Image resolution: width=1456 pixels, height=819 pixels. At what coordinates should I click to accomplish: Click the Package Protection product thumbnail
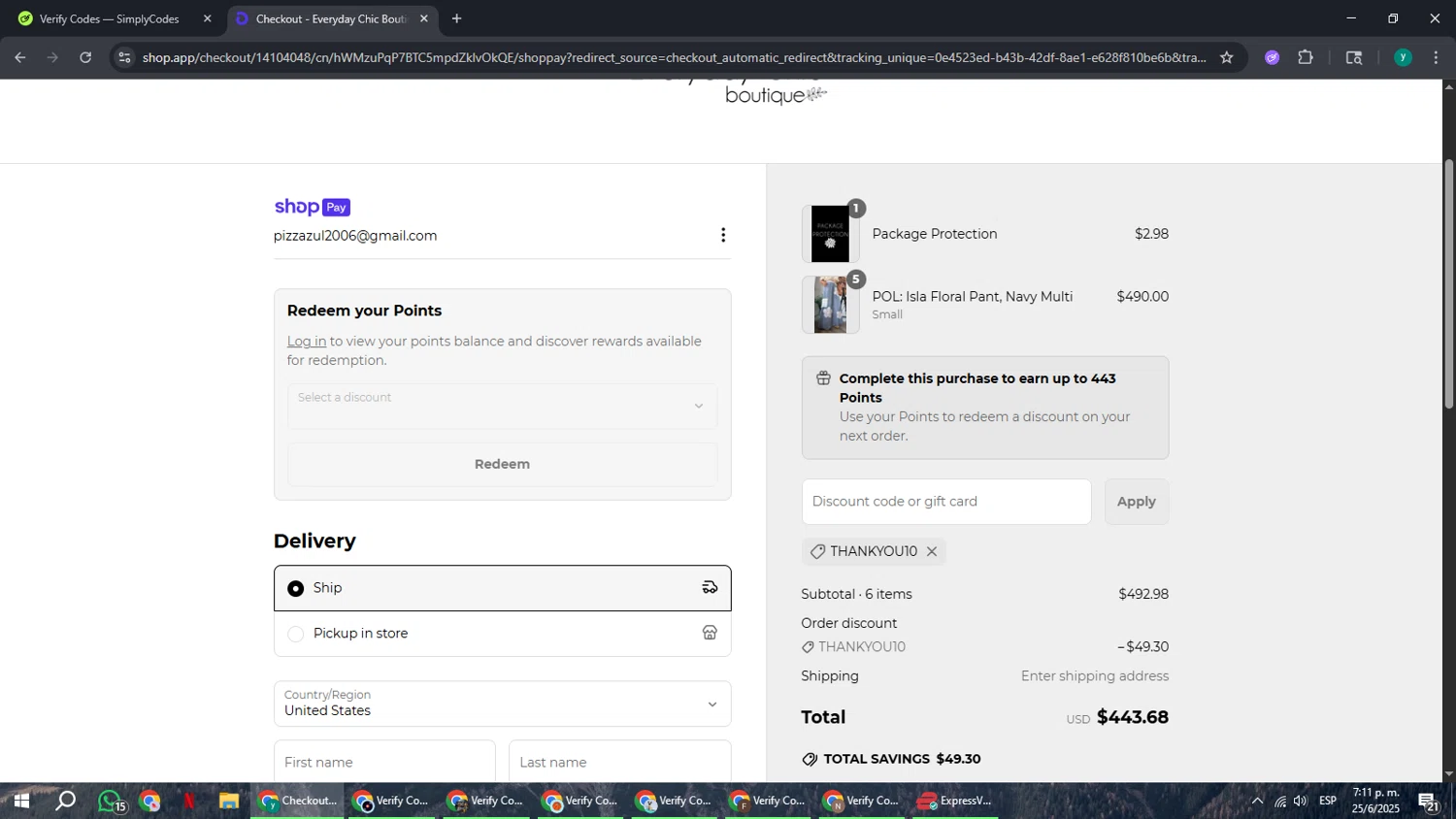[830, 234]
